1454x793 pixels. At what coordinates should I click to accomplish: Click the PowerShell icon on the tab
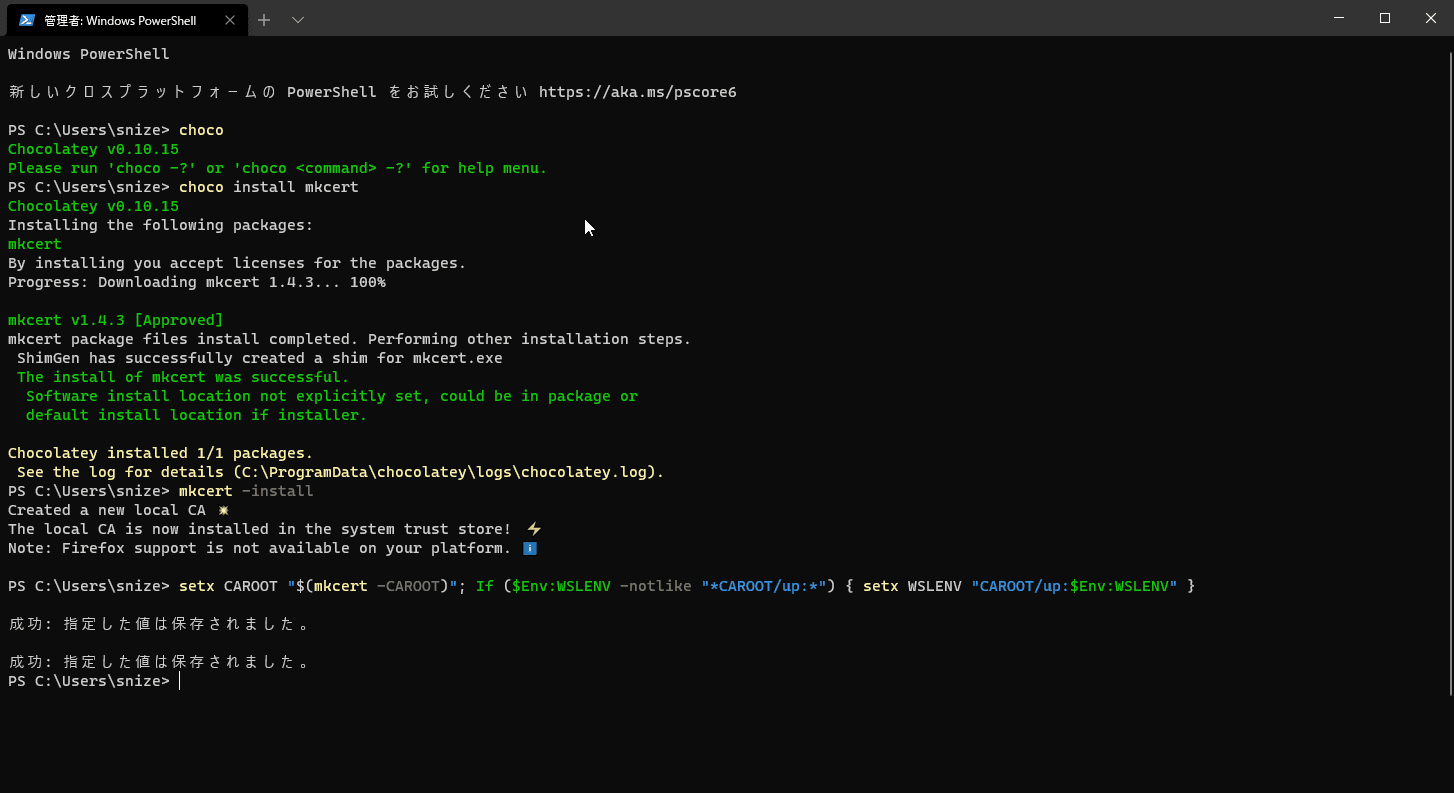tap(27, 20)
